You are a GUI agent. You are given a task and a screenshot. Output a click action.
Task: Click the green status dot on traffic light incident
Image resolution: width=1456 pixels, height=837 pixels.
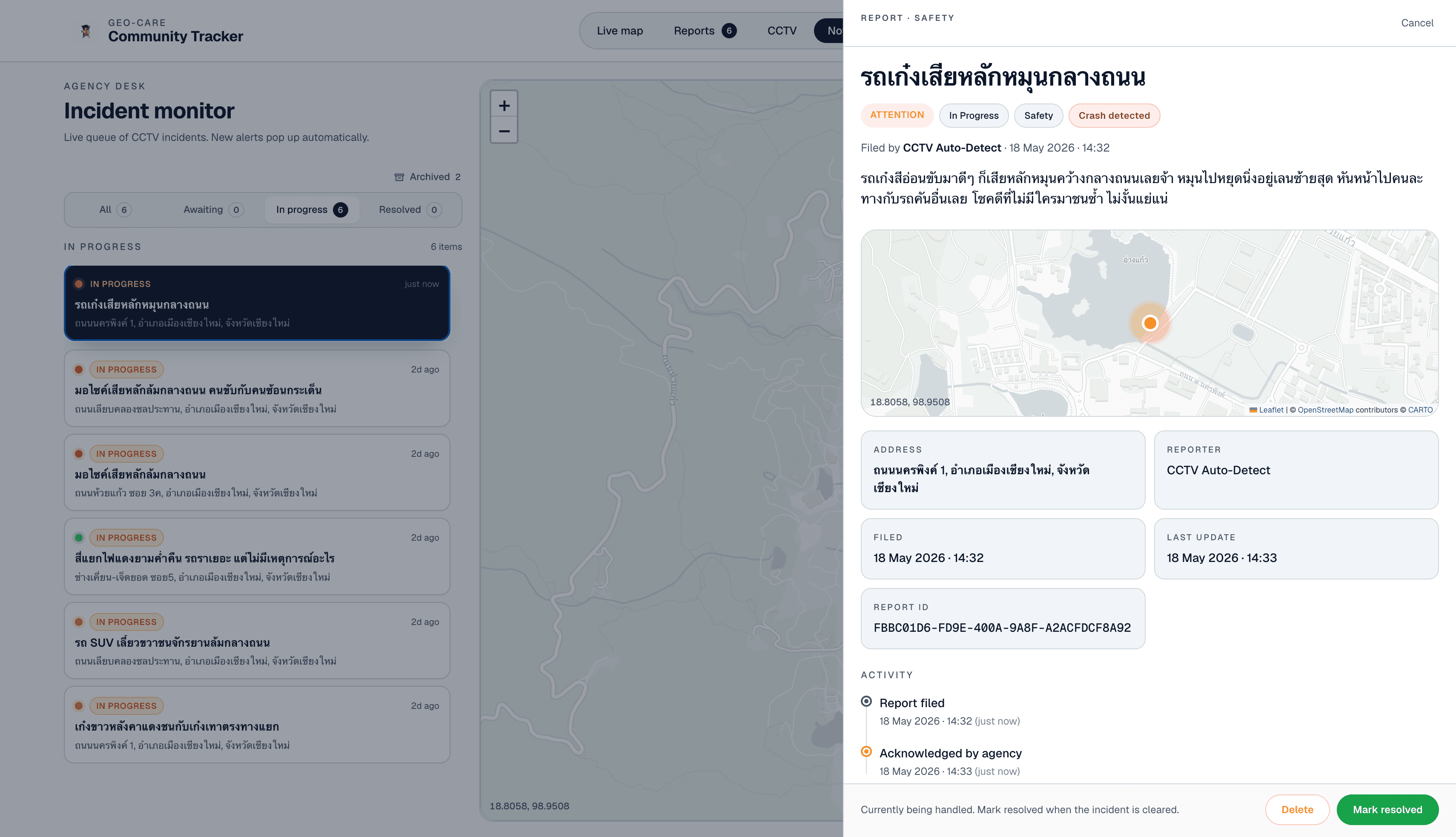tap(79, 538)
